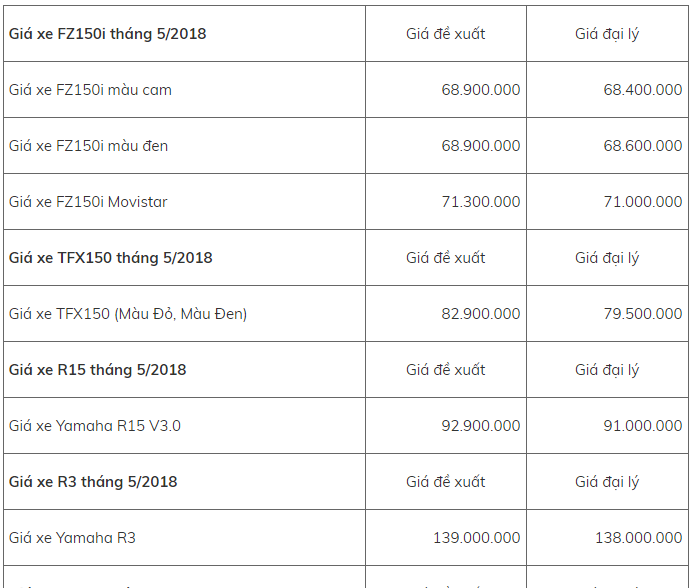Select the 'Giá xe FZ150i Movistar' cell

tap(88, 202)
